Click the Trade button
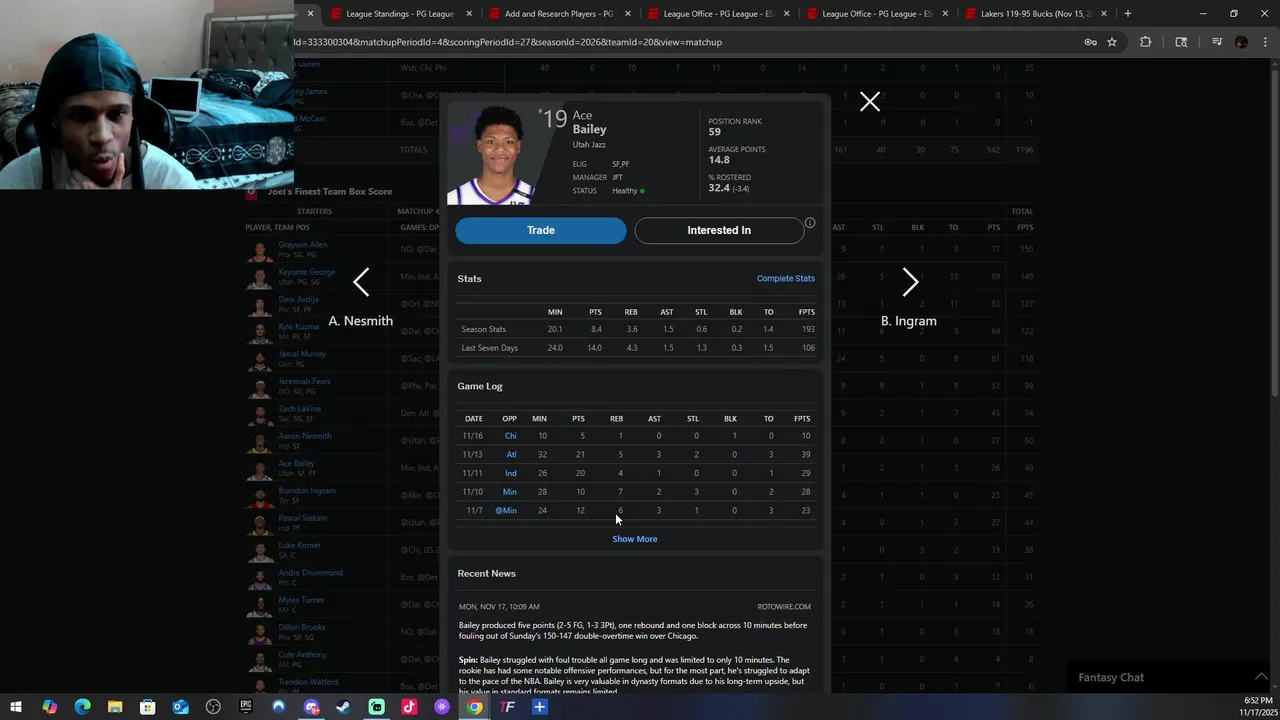 541,230
